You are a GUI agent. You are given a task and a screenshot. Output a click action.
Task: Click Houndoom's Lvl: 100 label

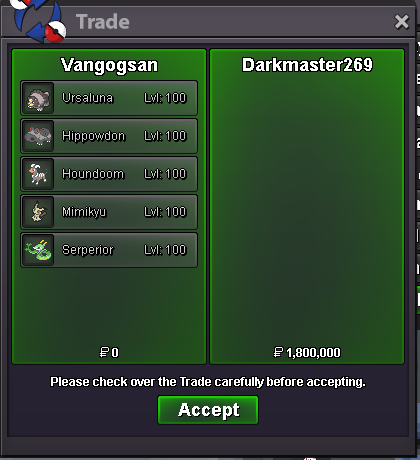click(x=165, y=174)
